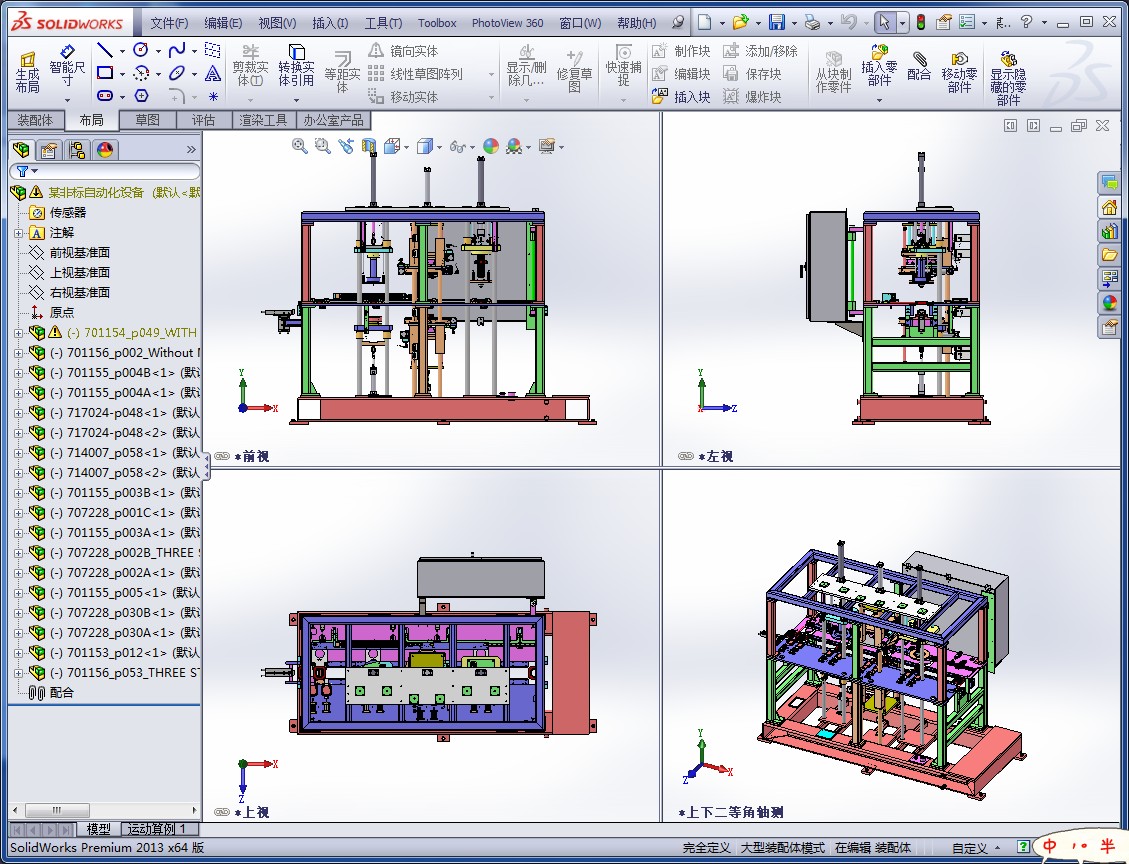This screenshot has height=864, width=1129.
Task: Expand the FeatureManager panel tabs chevron
Action: point(191,150)
